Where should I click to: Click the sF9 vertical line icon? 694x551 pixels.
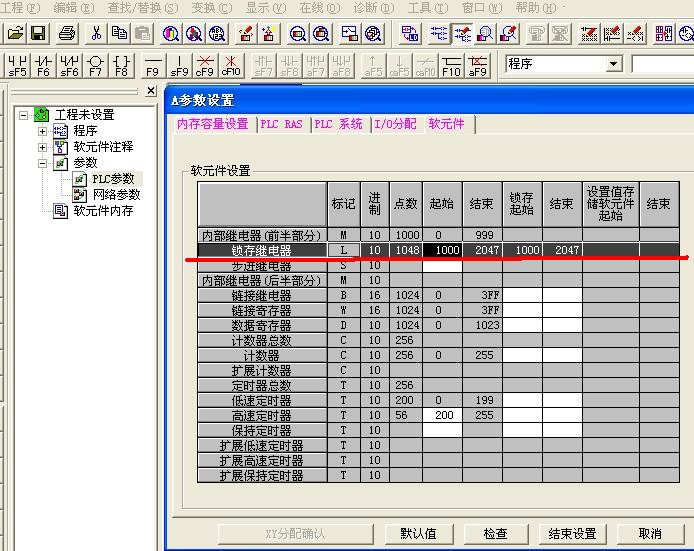(x=179, y=66)
